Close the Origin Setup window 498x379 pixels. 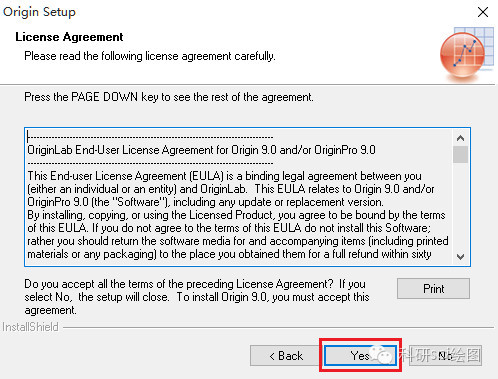click(x=483, y=13)
